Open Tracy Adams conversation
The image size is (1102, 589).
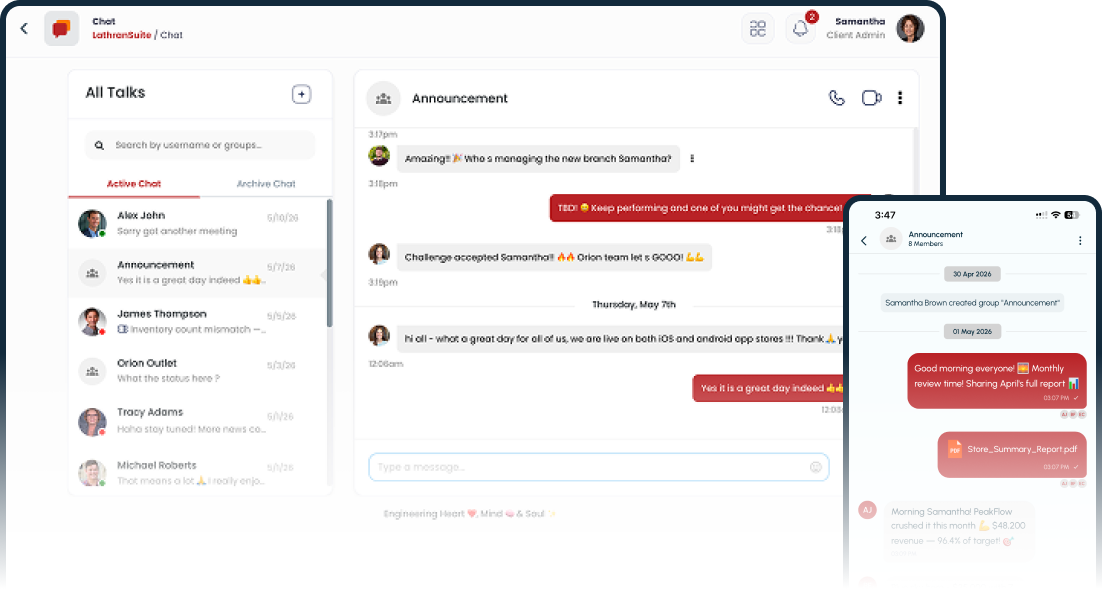point(197,420)
